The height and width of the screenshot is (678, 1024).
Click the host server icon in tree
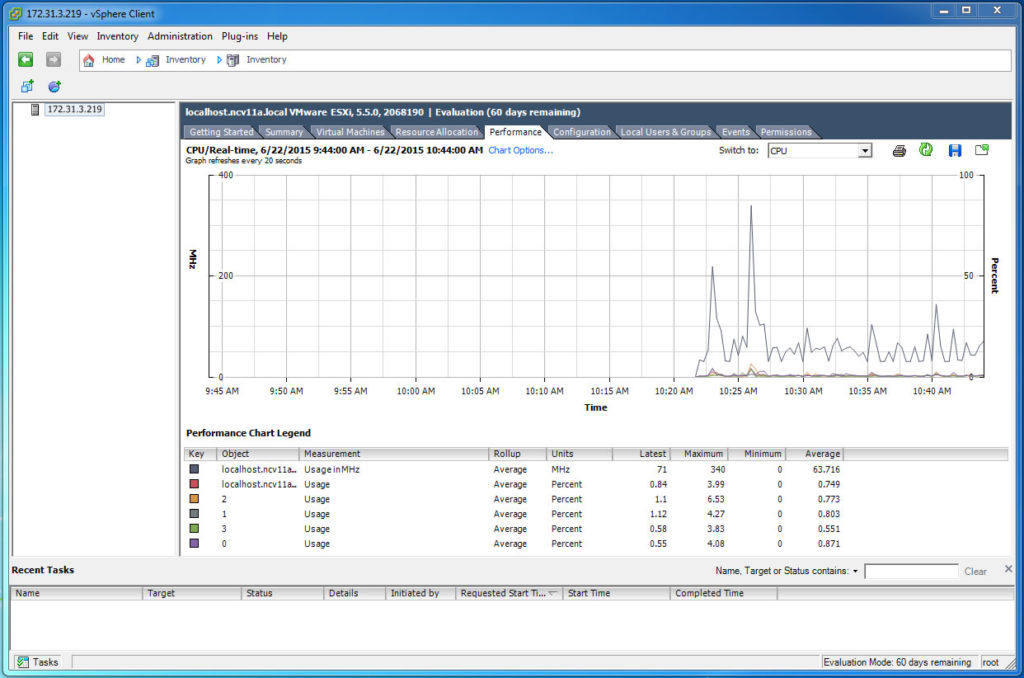tap(35, 109)
